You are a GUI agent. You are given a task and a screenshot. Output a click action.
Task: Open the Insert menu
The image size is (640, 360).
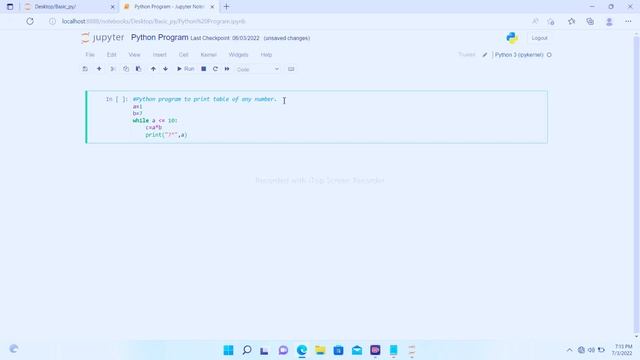click(160, 55)
